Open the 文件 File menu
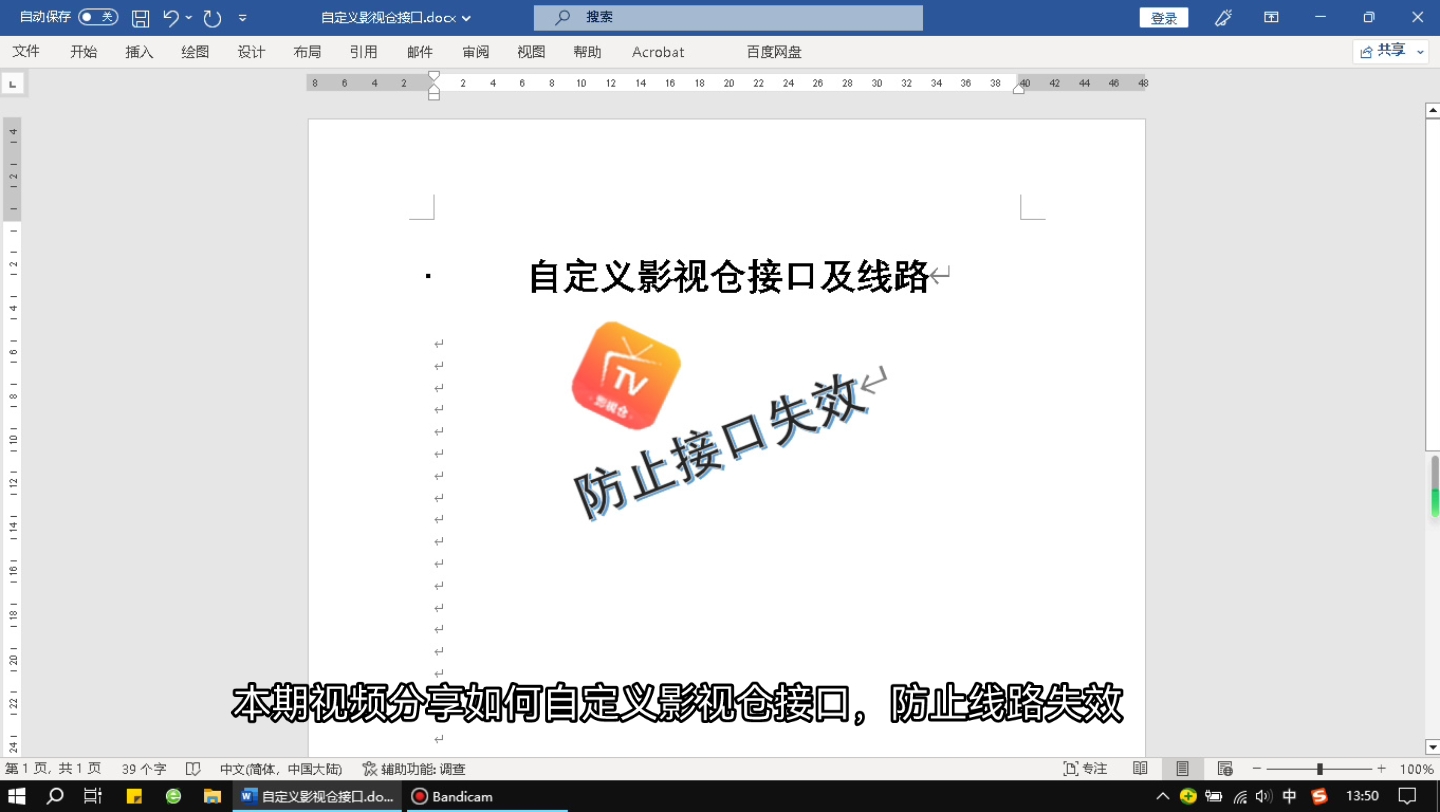The height and width of the screenshot is (812, 1440). 27,52
